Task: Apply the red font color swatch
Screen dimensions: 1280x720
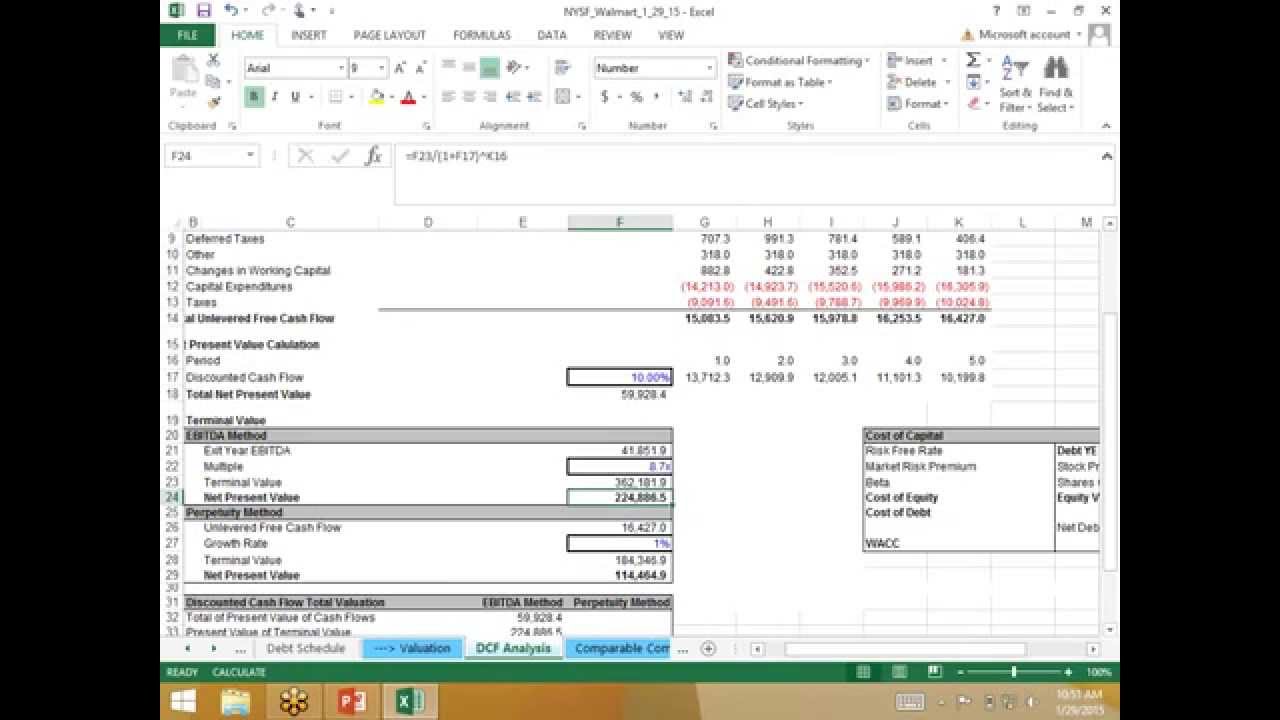Action: coord(408,97)
